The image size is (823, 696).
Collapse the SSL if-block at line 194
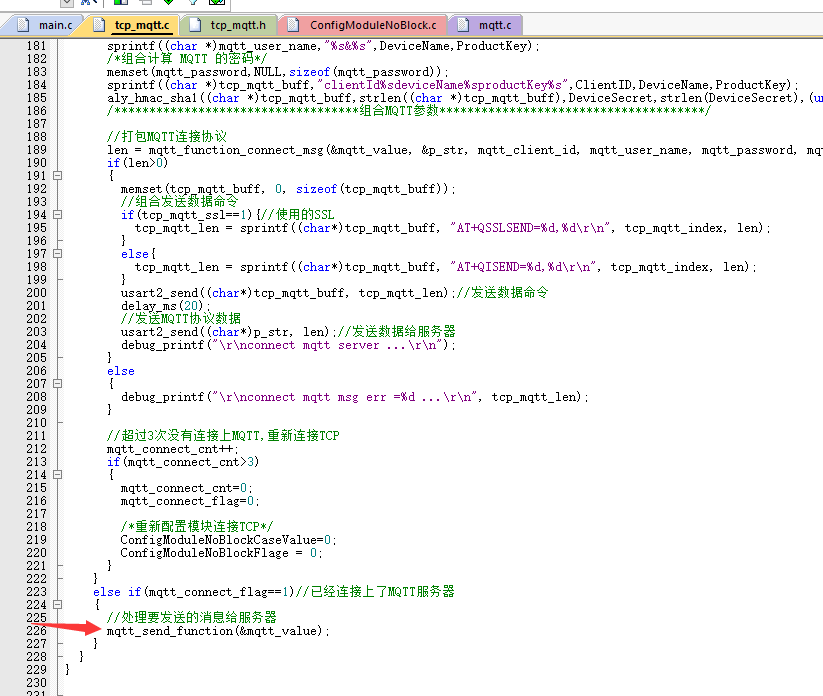coord(58,215)
